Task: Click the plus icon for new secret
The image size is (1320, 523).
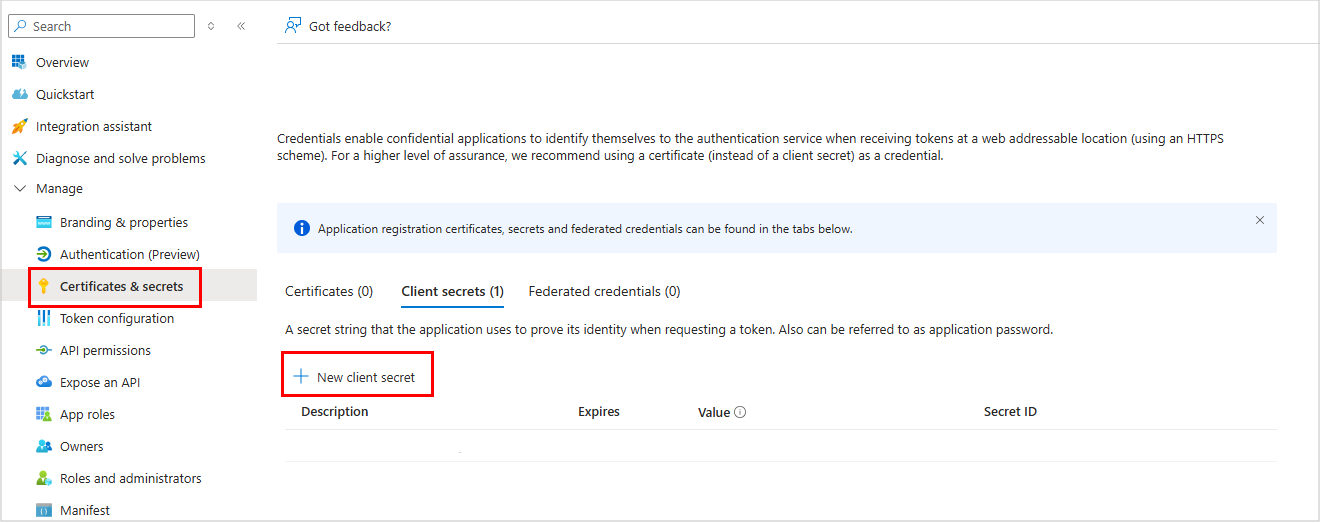Action: pos(300,377)
